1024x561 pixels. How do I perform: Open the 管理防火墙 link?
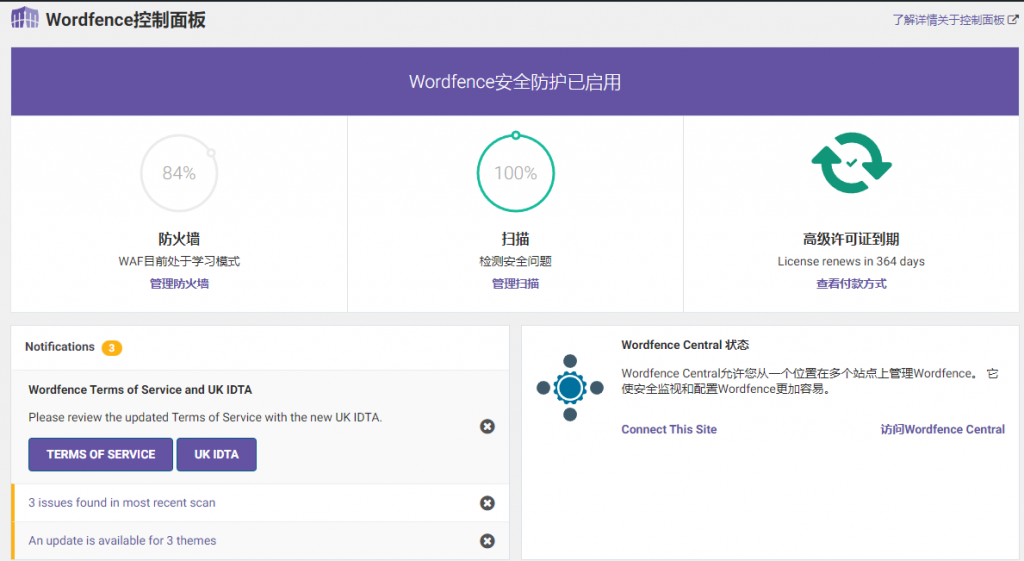point(179,283)
